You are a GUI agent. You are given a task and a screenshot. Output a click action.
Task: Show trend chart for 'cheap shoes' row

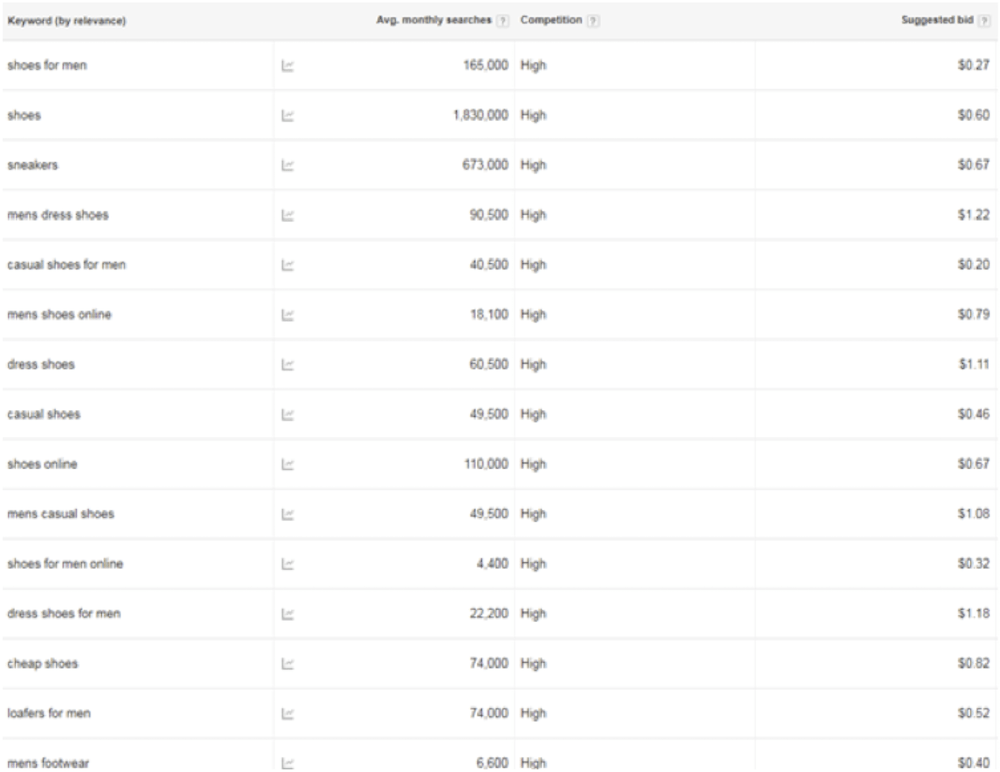click(x=287, y=664)
